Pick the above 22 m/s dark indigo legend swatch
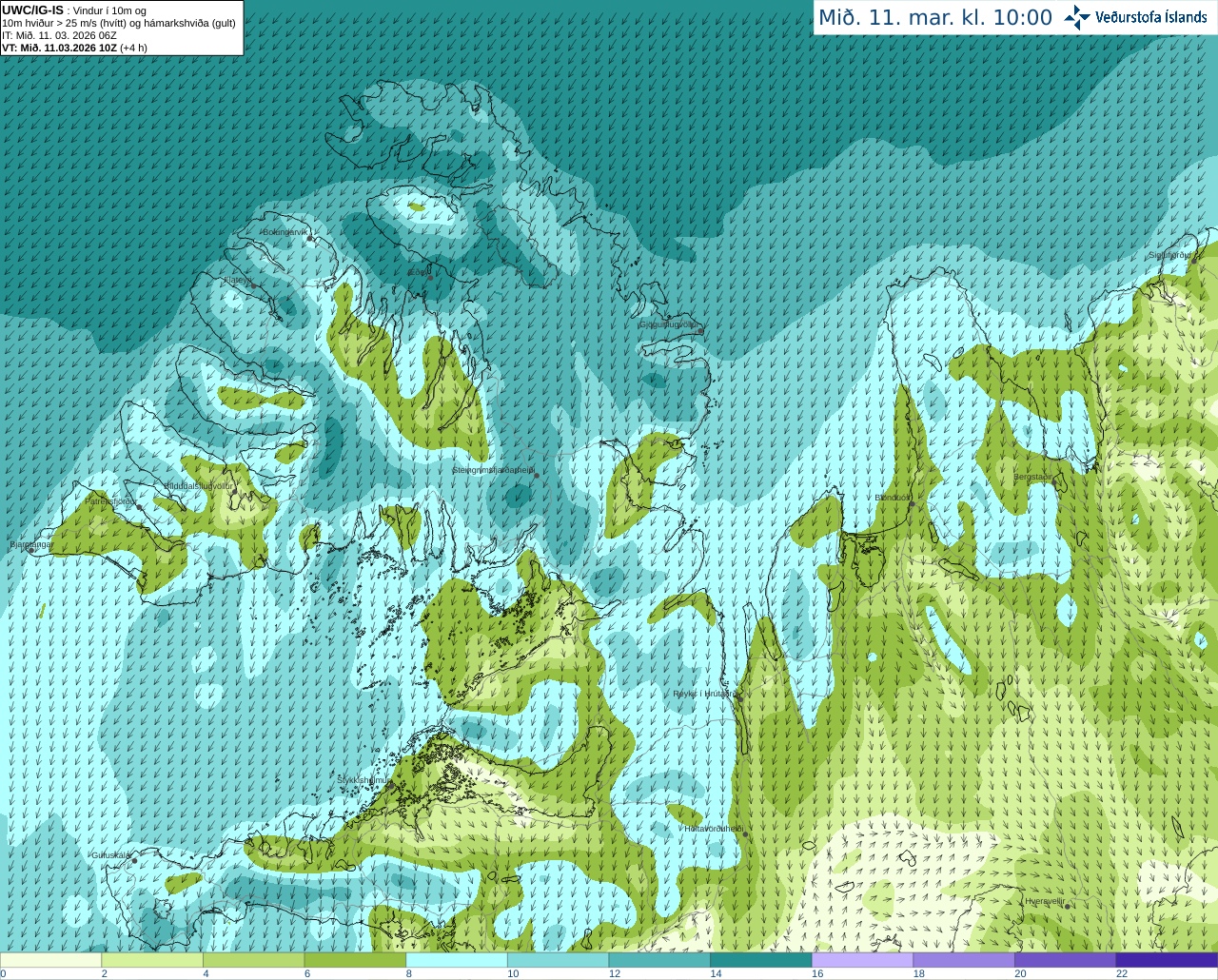The width and height of the screenshot is (1218, 980). 1167,960
